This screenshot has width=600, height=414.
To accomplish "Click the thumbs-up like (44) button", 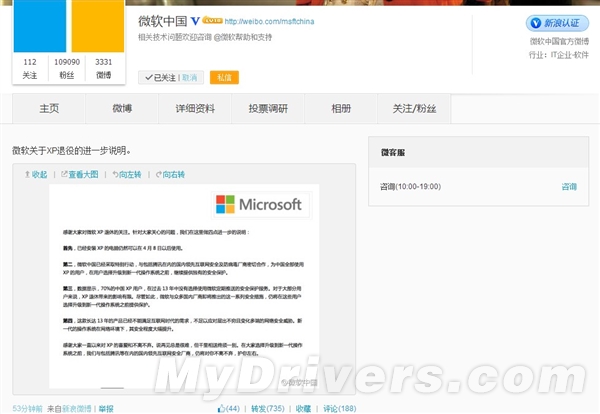I will click(x=228, y=409).
